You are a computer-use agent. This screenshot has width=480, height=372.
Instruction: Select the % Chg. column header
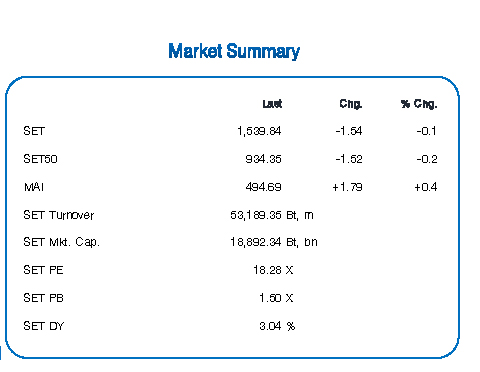click(419, 104)
